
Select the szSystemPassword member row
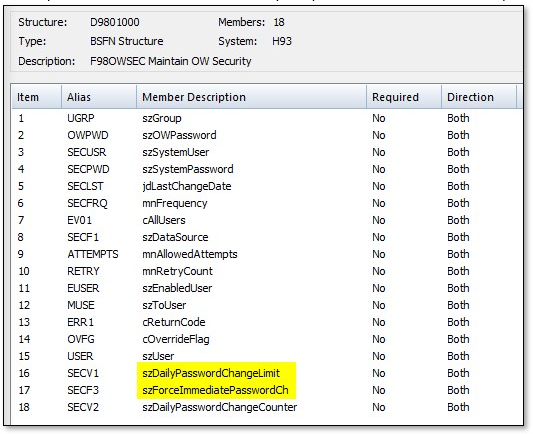267,169
